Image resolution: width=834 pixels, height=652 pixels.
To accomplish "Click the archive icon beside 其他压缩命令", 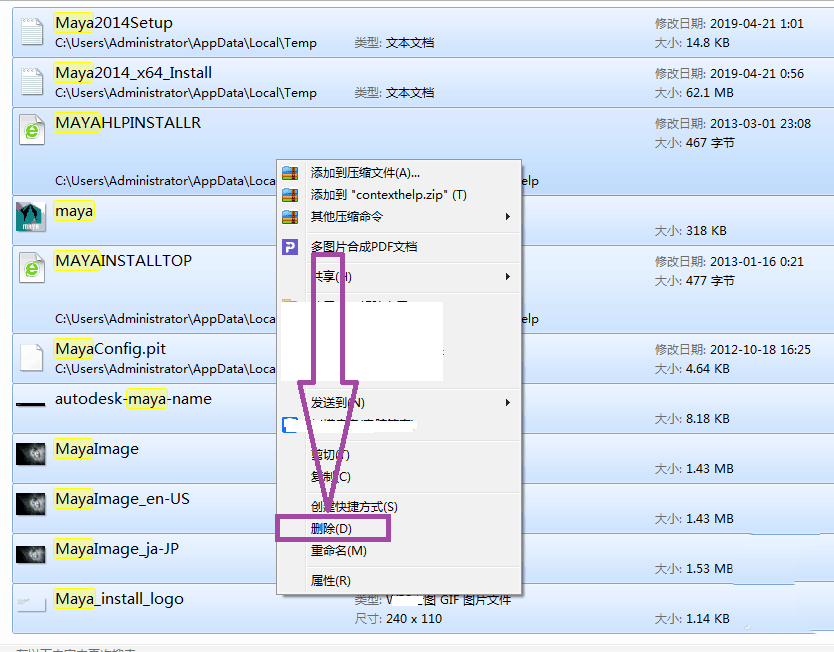I will (290, 217).
